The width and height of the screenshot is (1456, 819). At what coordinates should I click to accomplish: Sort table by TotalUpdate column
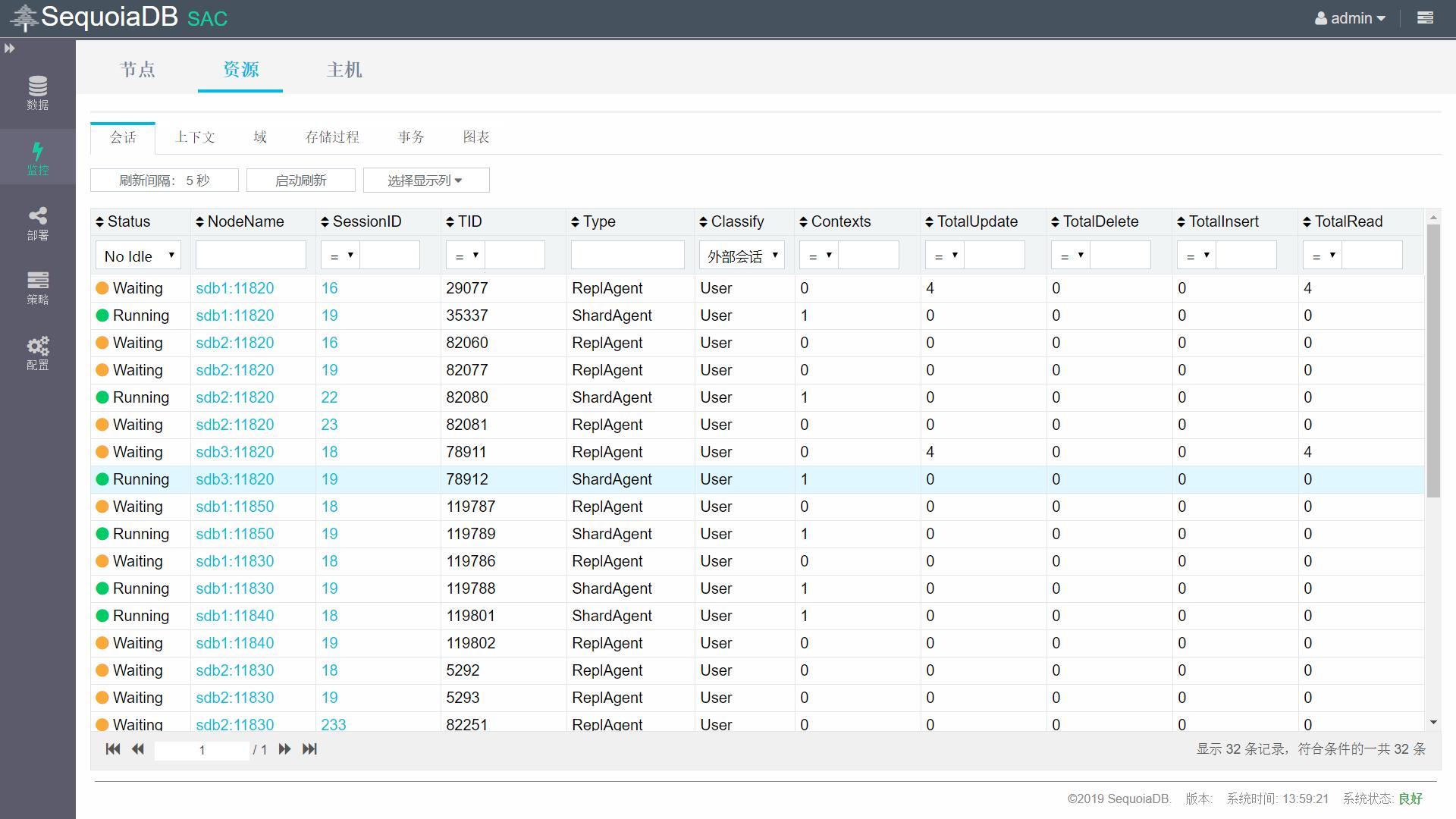(971, 221)
